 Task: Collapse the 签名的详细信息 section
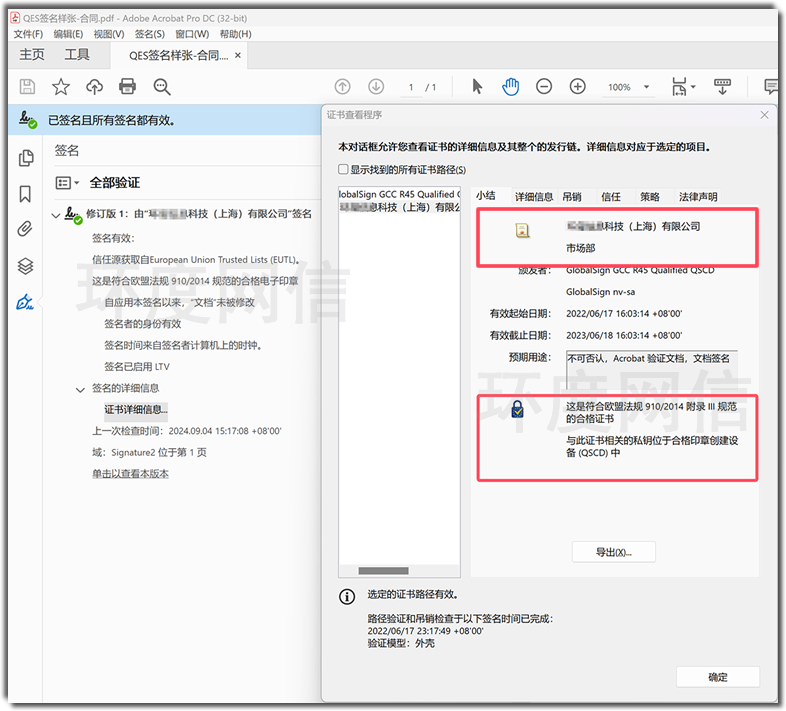pyautogui.click(x=80, y=390)
